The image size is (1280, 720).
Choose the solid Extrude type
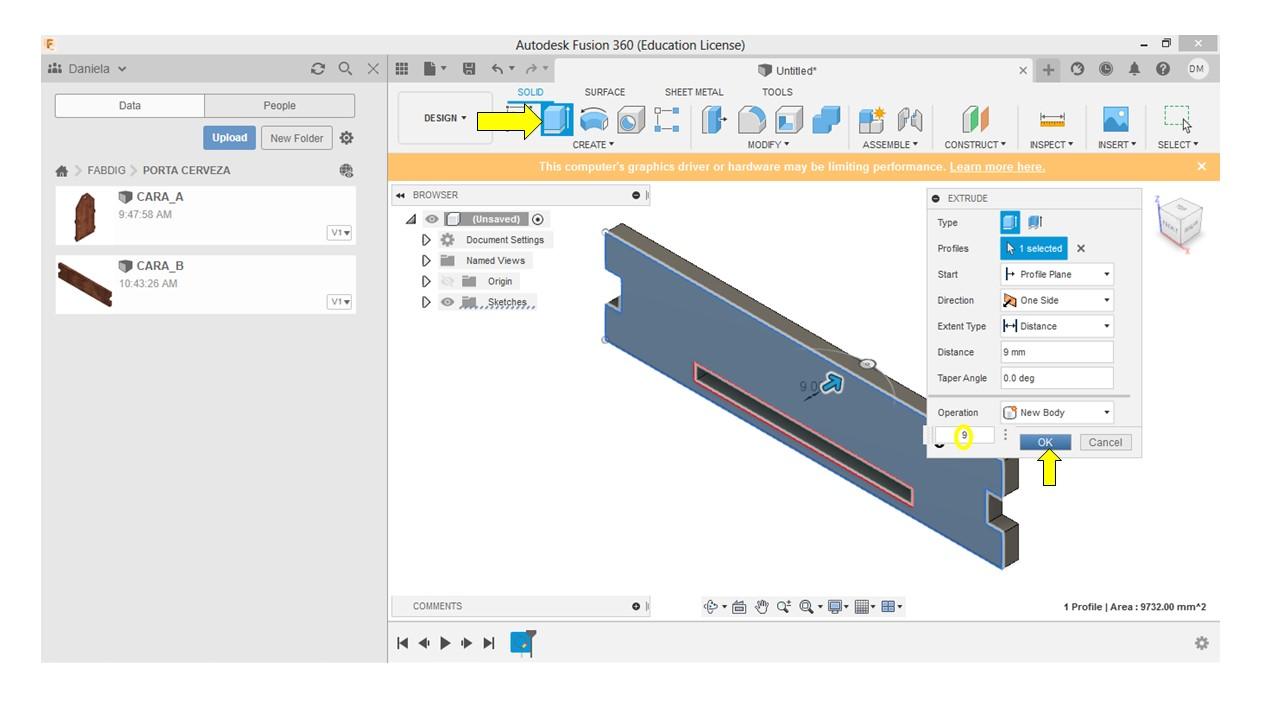pyautogui.click(x=1011, y=222)
